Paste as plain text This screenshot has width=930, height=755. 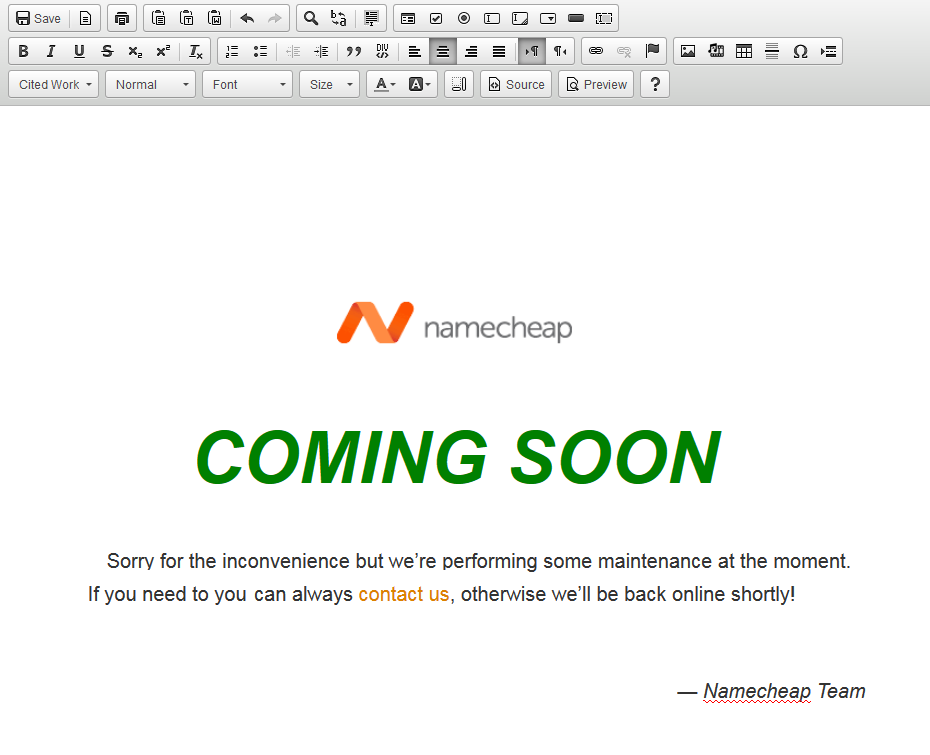click(187, 18)
